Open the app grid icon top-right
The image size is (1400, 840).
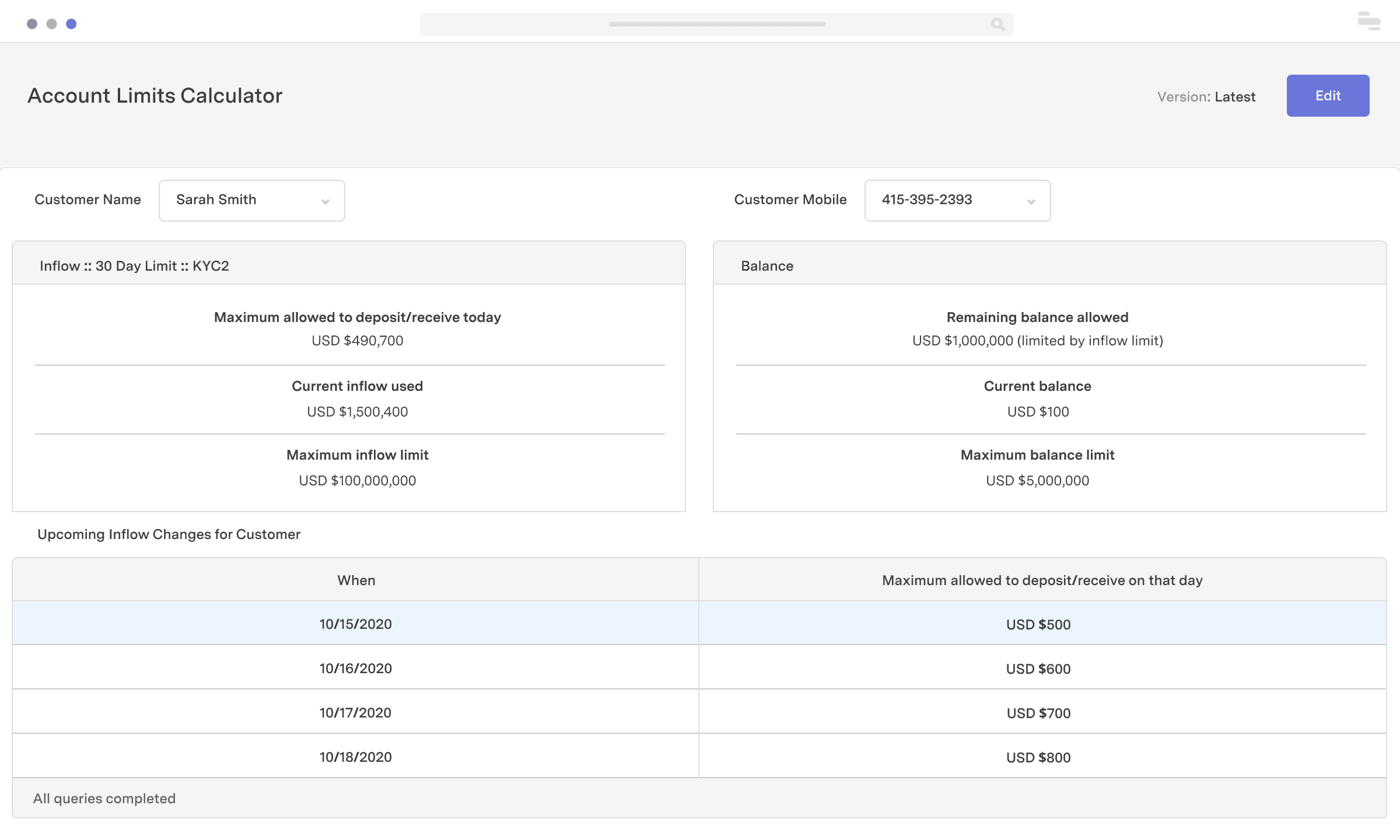[x=1368, y=21]
